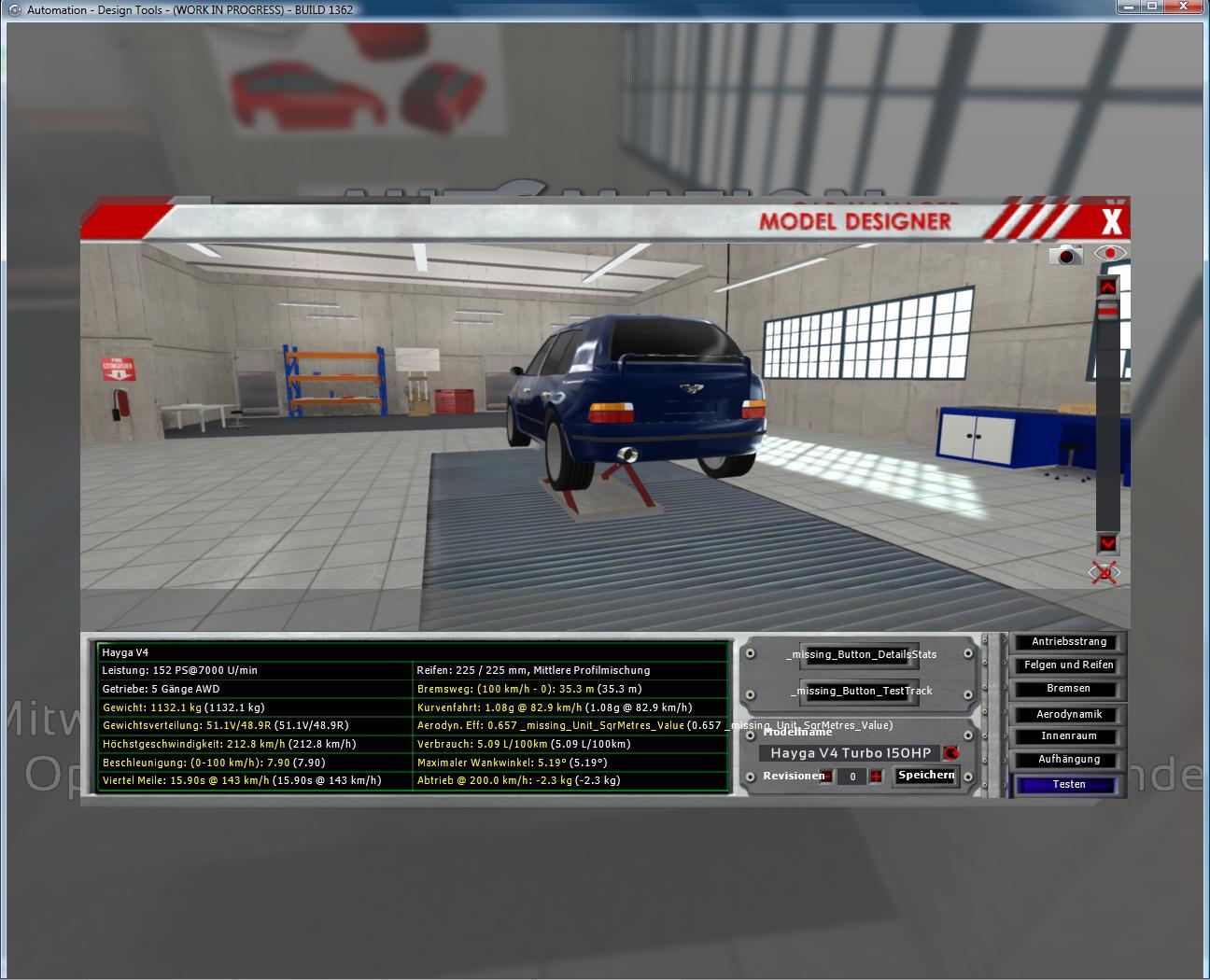Decrease revision number with minus button
The height and width of the screenshot is (980, 1210).
(x=826, y=777)
